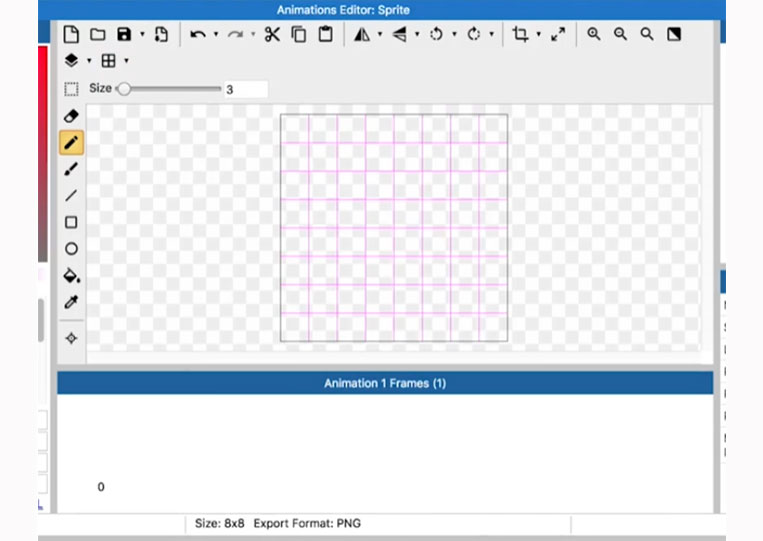Open the rotate clockwise dropdown arrow

(492, 35)
